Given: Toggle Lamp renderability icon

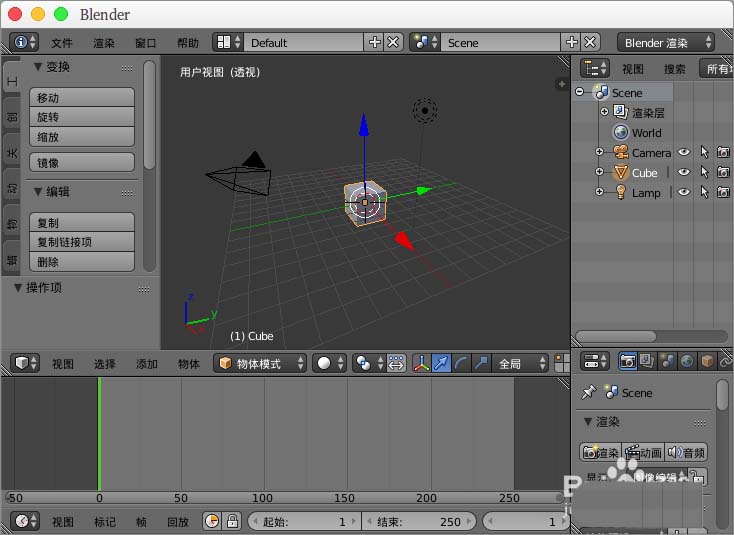Looking at the screenshot, I should (x=723, y=192).
